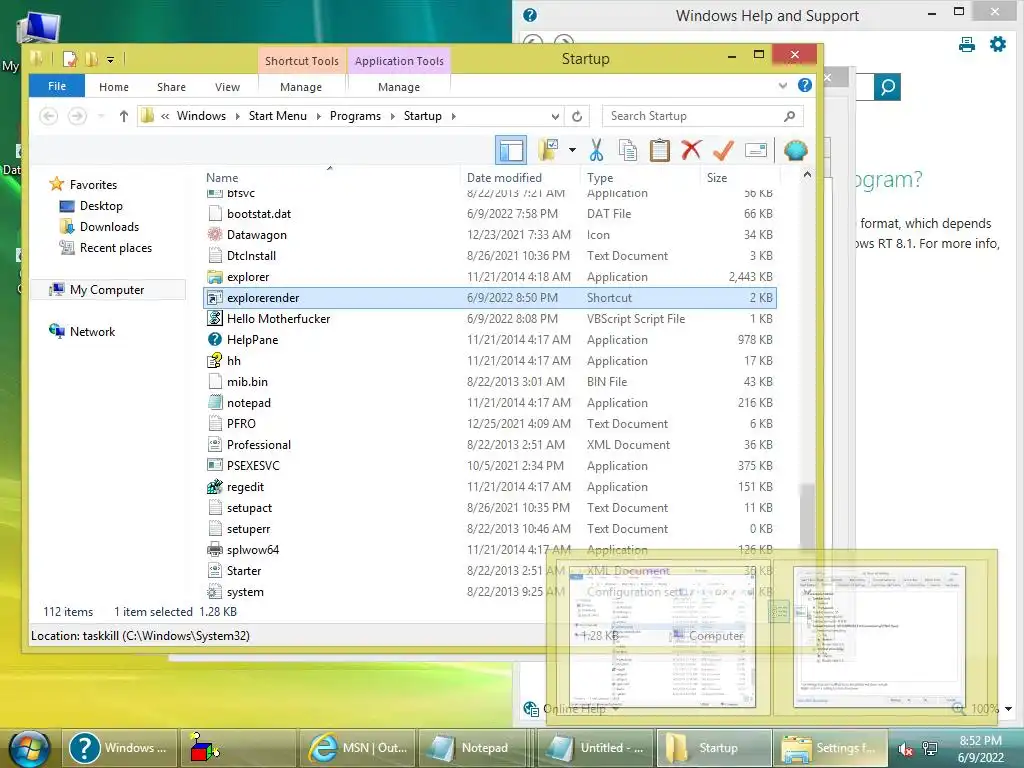Select Downloads under Favorites
The image size is (1024, 768).
(109, 227)
